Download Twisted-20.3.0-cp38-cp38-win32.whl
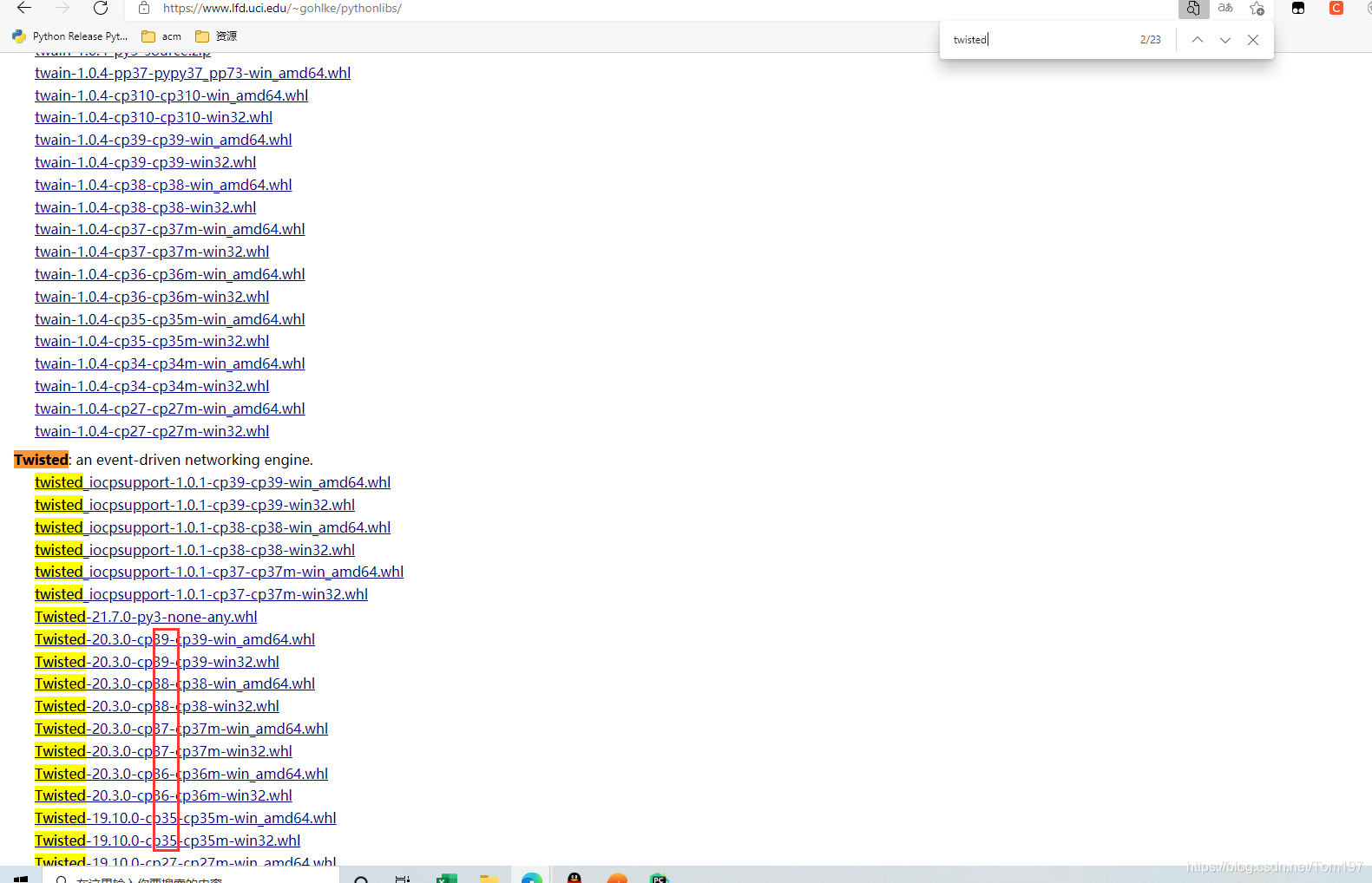The height and width of the screenshot is (883, 1372). (157, 706)
